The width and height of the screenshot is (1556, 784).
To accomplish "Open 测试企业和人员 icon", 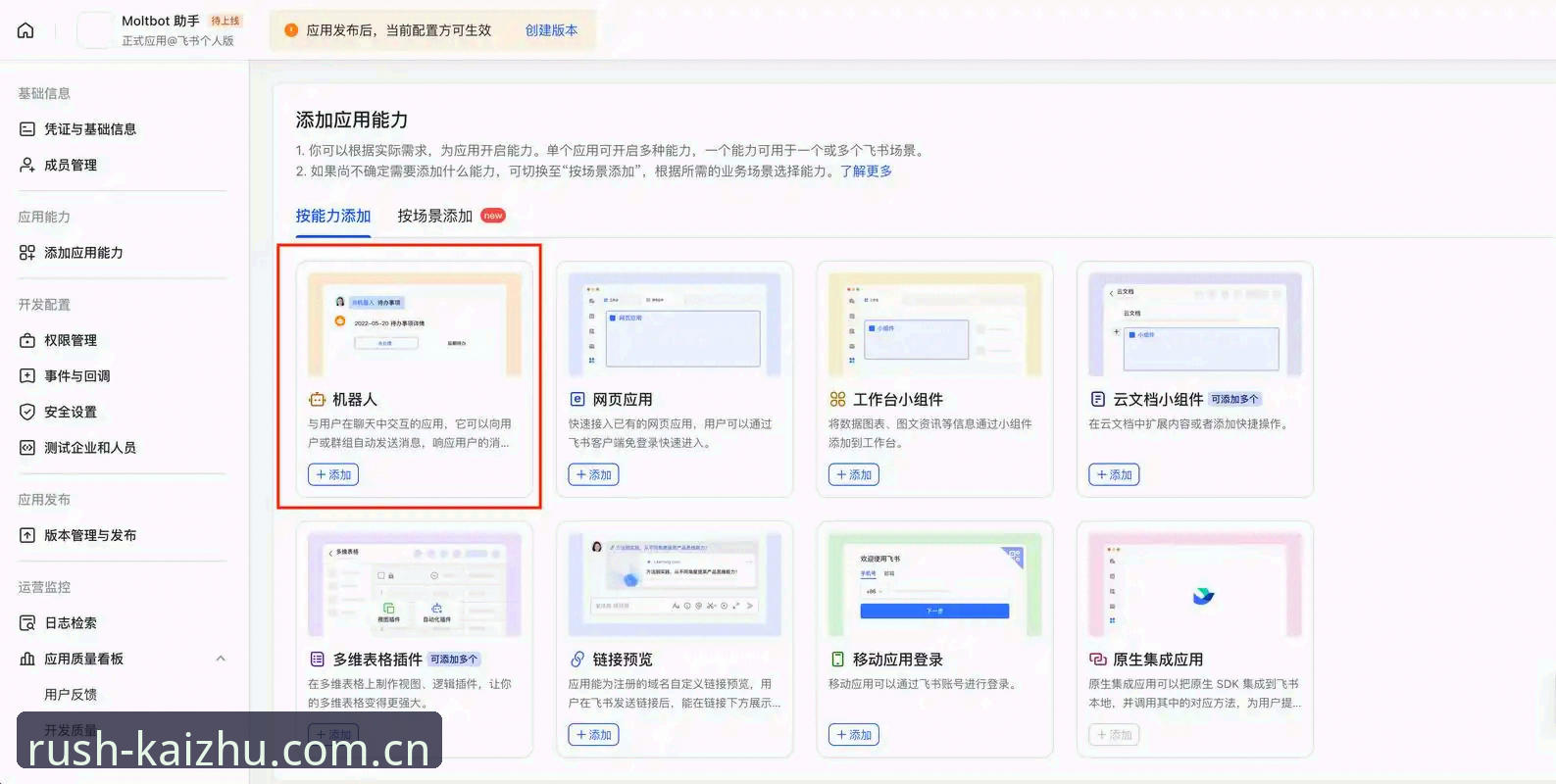I will coord(27,447).
